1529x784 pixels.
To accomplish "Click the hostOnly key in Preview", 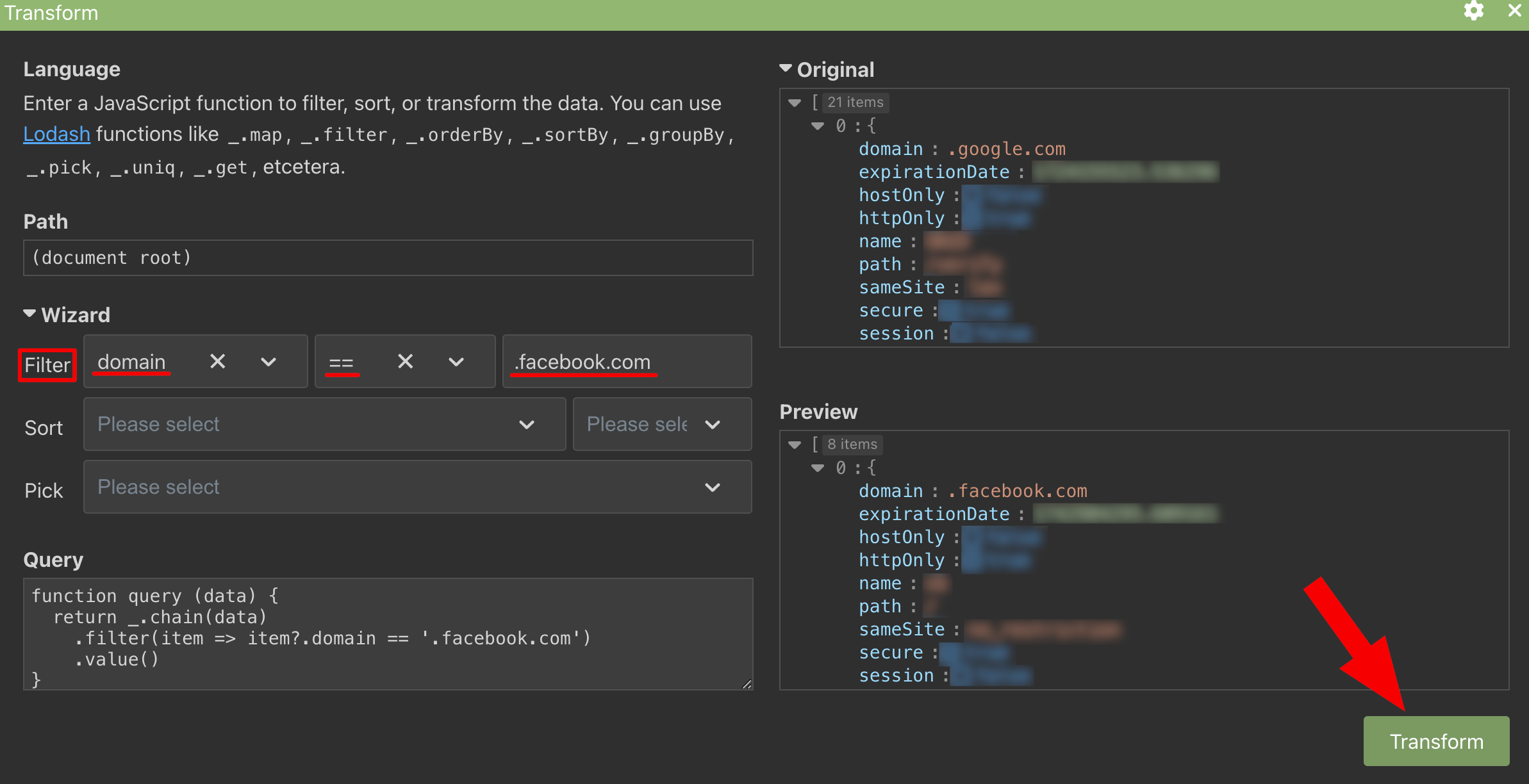I will click(x=902, y=537).
